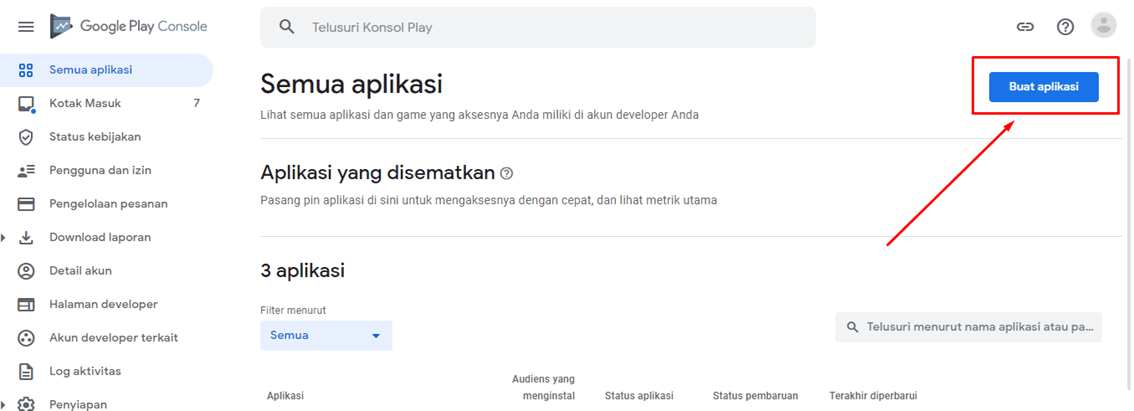Click the Download laporan download icon
The image size is (1134, 411).
[x=26, y=237]
